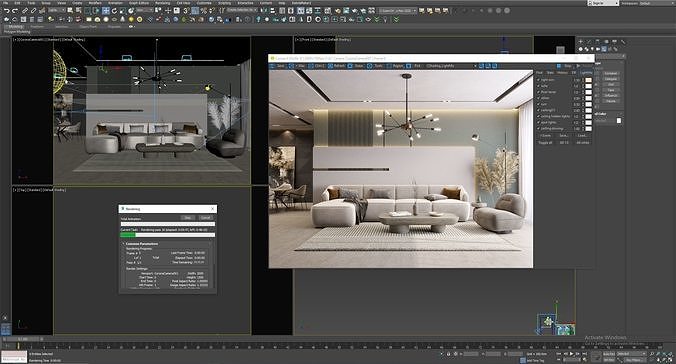Click the "Toggle all" LightMix button
676x364 pixels.
(545, 143)
